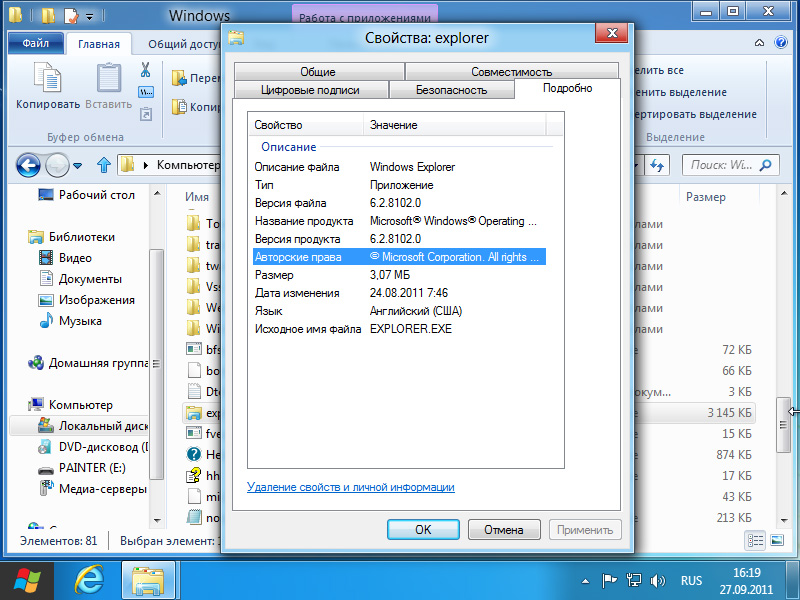
Task: Click the navigation pane scrollbar up arrow
Action: point(157,193)
